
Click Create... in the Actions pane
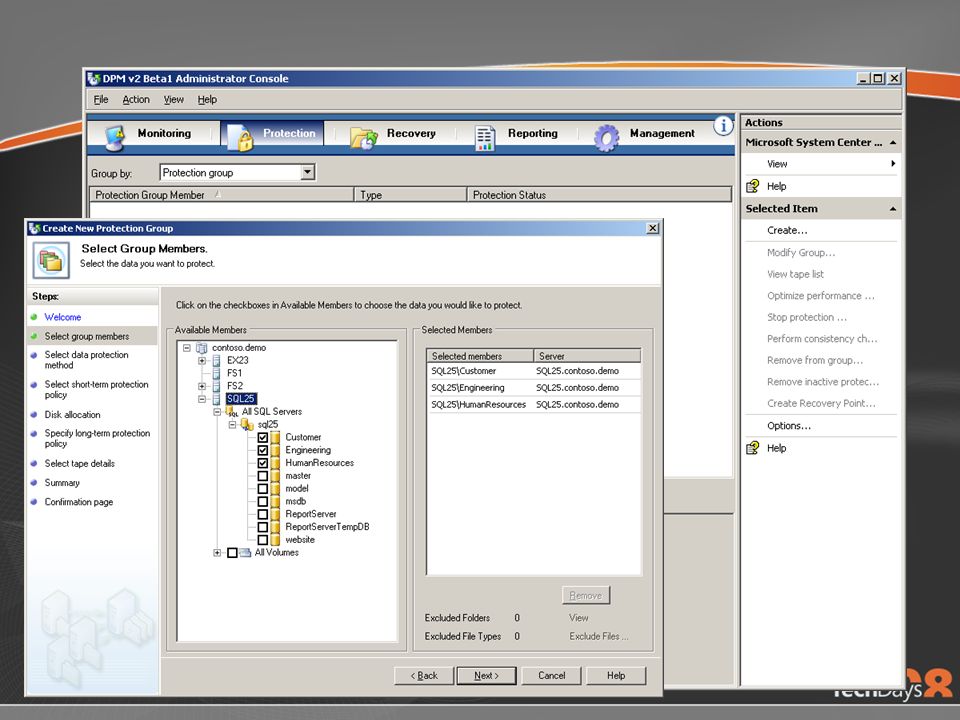(x=787, y=230)
